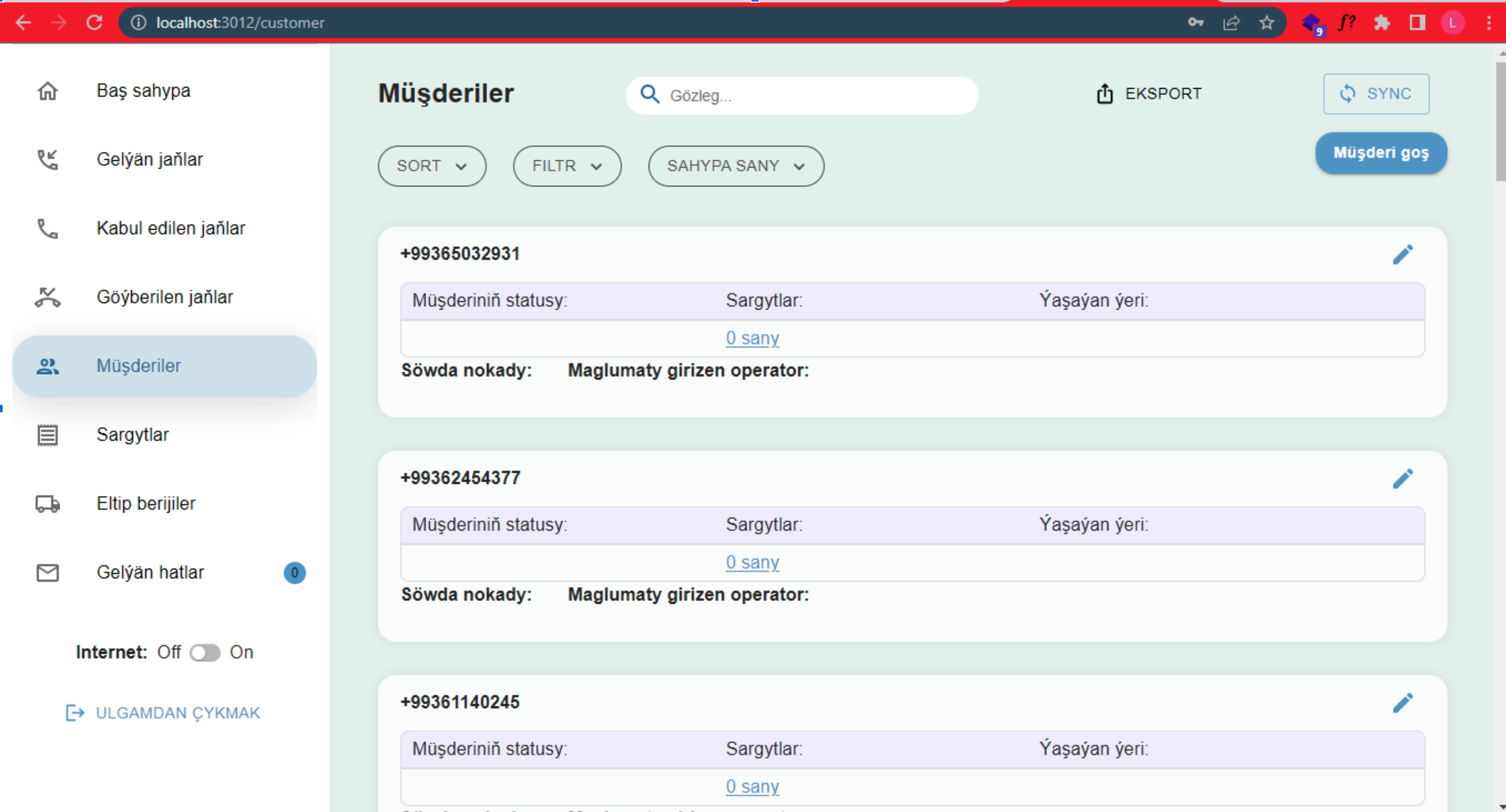1506x812 pixels.
Task: Click the envelope icon for Gelýän hatlar
Action: pyautogui.click(x=47, y=573)
